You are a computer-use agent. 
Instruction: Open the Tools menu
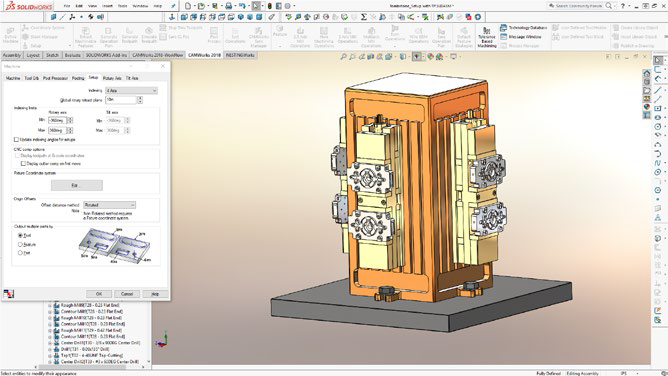click(x=122, y=6)
